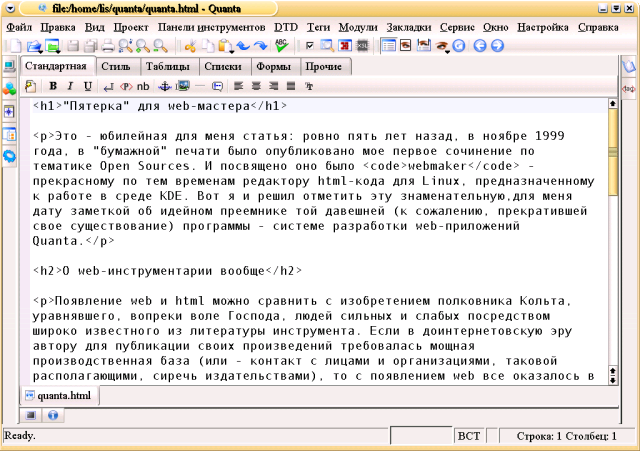This screenshot has height=451, width=640.
Task: Open the Справка help menu
Action: [597, 27]
